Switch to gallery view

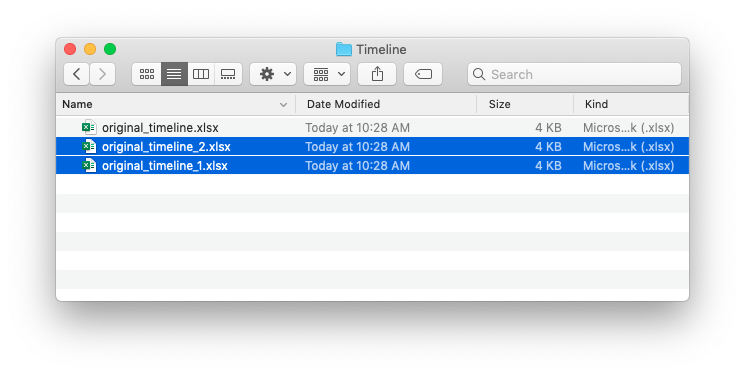tap(228, 74)
